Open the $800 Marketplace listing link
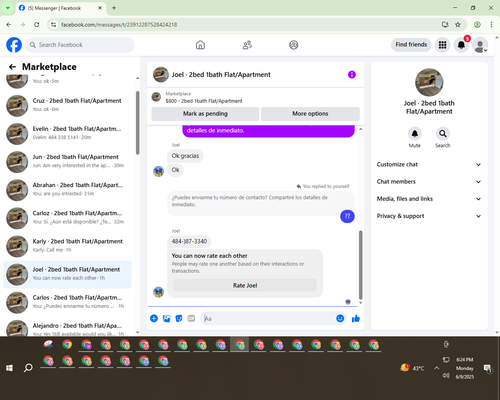This screenshot has width=500, height=400. tap(204, 101)
